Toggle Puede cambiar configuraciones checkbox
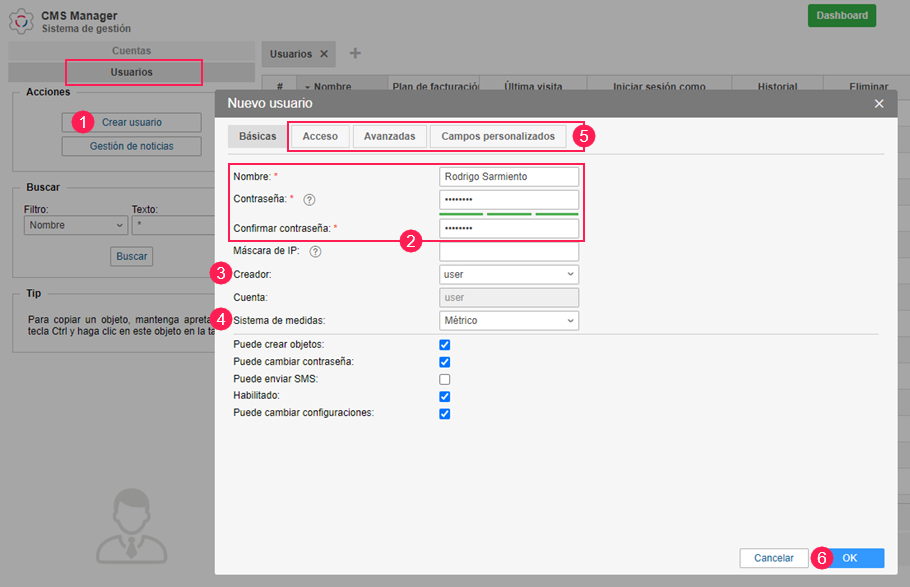This screenshot has height=587, width=910. pos(445,413)
